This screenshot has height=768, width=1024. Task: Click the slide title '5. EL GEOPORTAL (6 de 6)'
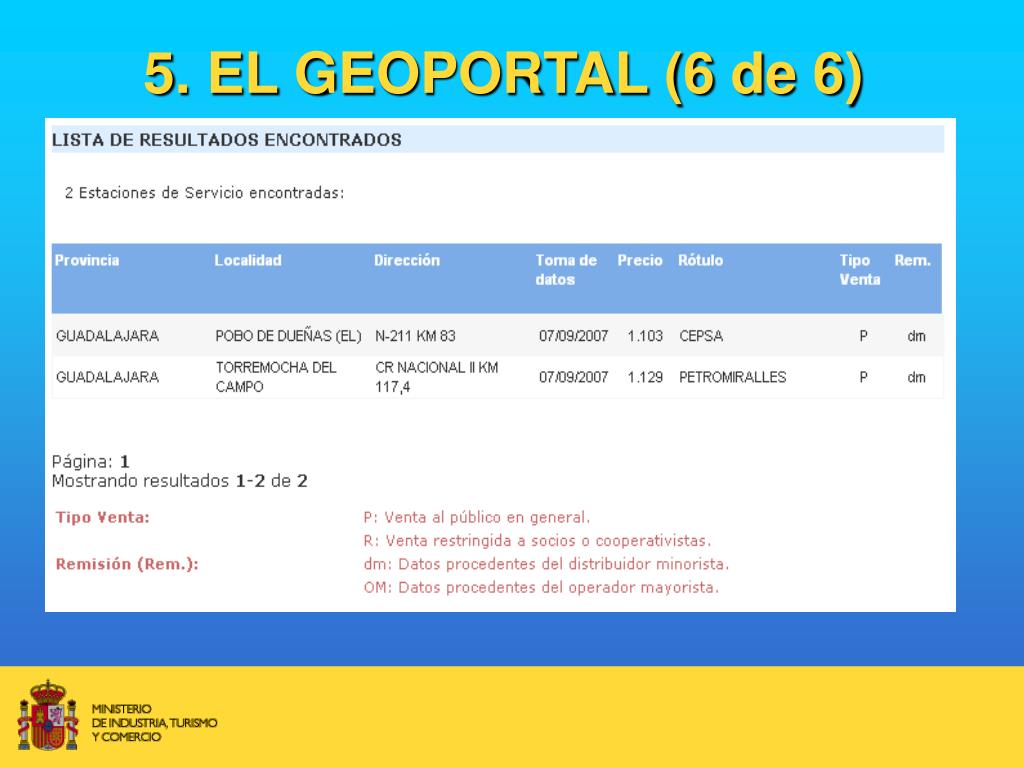[x=504, y=74]
